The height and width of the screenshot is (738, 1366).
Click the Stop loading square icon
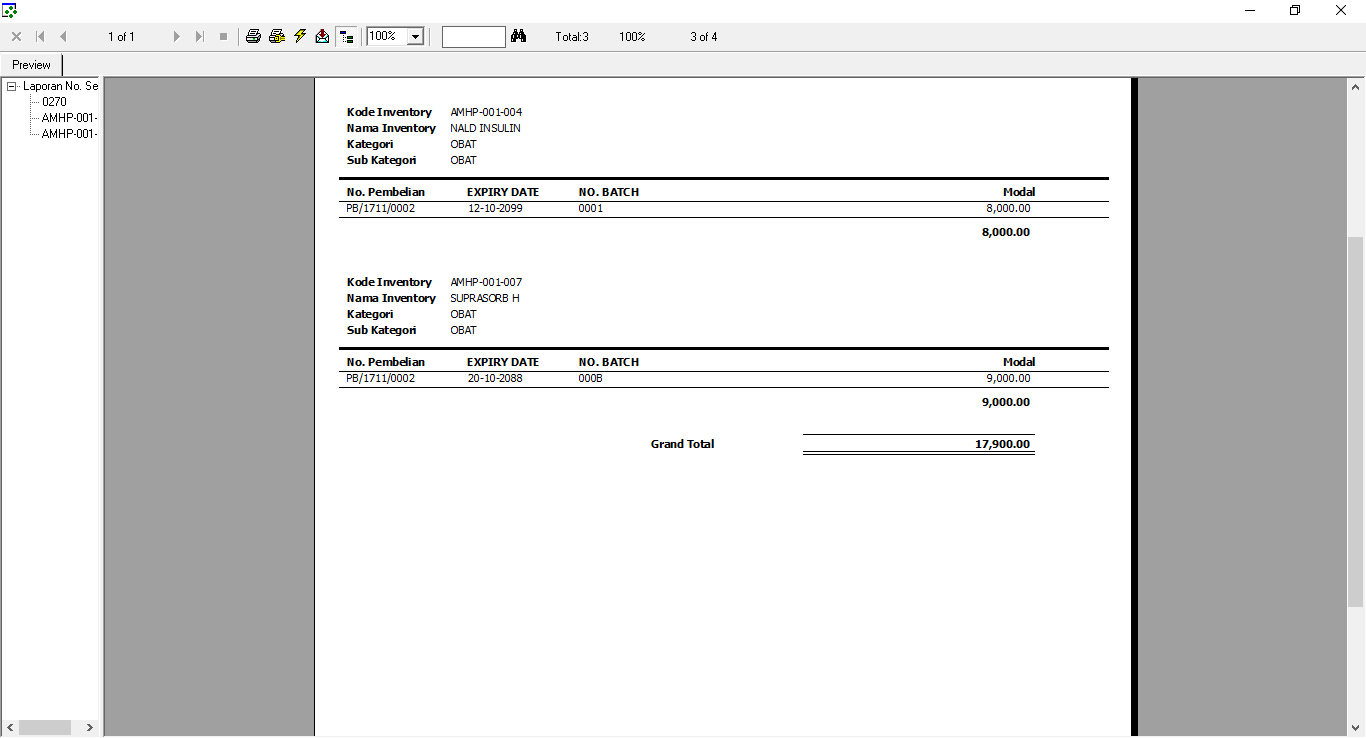click(x=223, y=37)
